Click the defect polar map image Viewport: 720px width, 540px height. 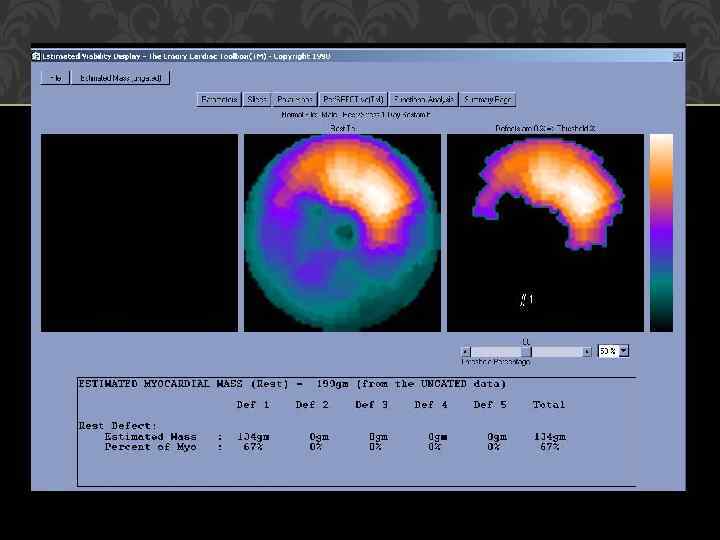[546, 232]
